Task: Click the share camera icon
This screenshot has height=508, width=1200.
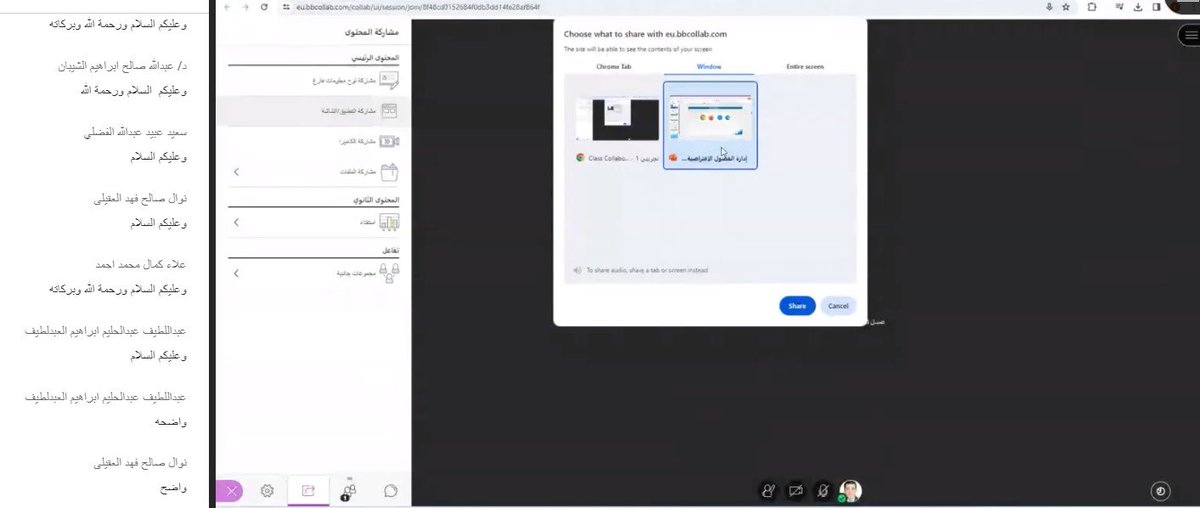Action: 389,142
